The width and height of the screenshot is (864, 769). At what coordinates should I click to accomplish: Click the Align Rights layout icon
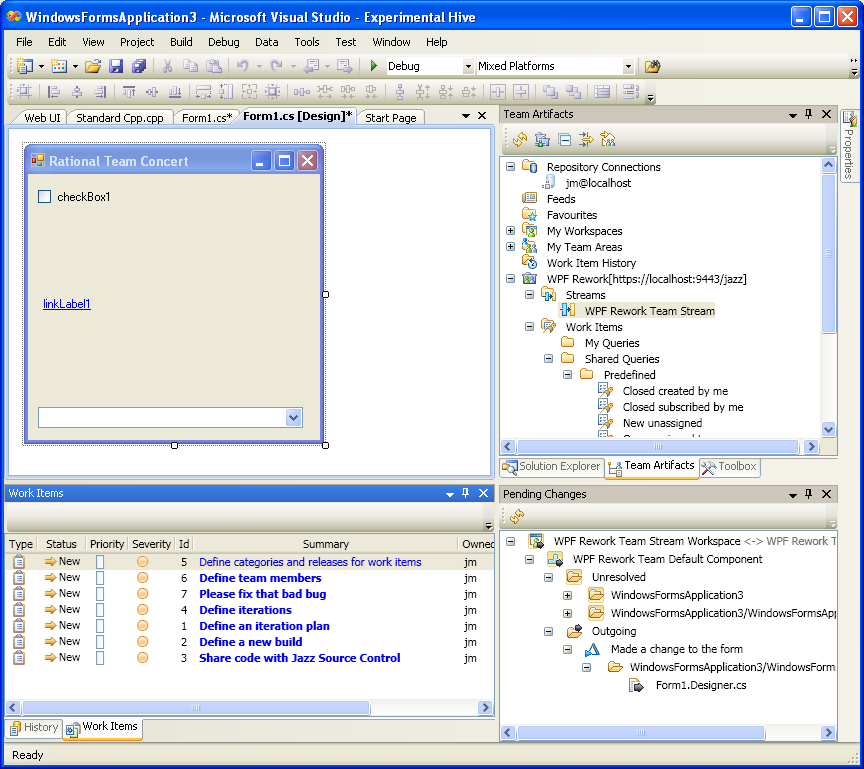100,91
